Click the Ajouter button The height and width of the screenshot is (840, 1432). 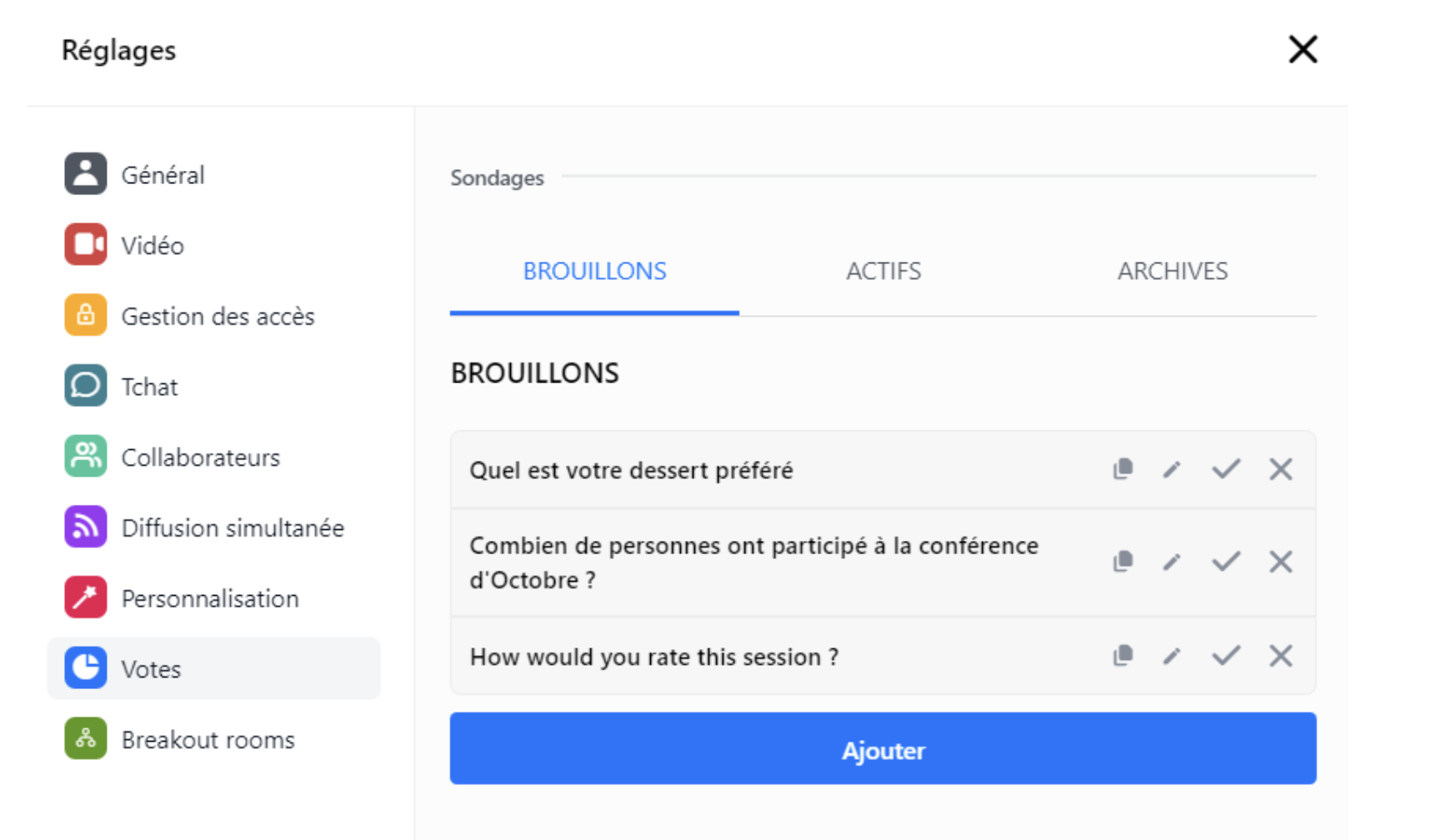click(883, 748)
